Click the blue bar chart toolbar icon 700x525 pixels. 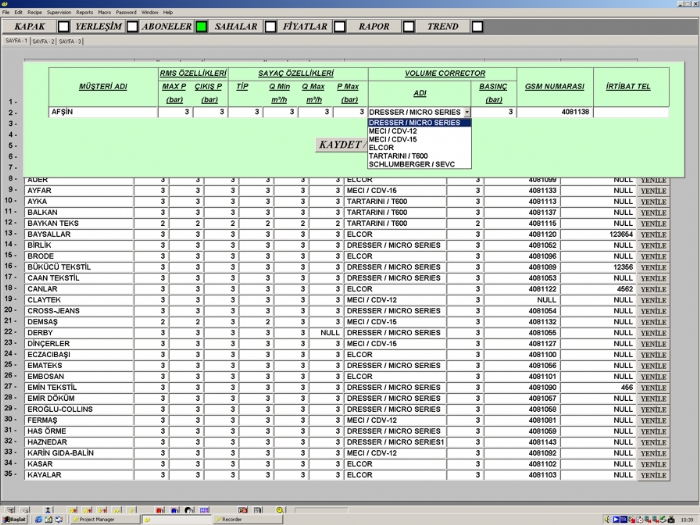(175, 510)
